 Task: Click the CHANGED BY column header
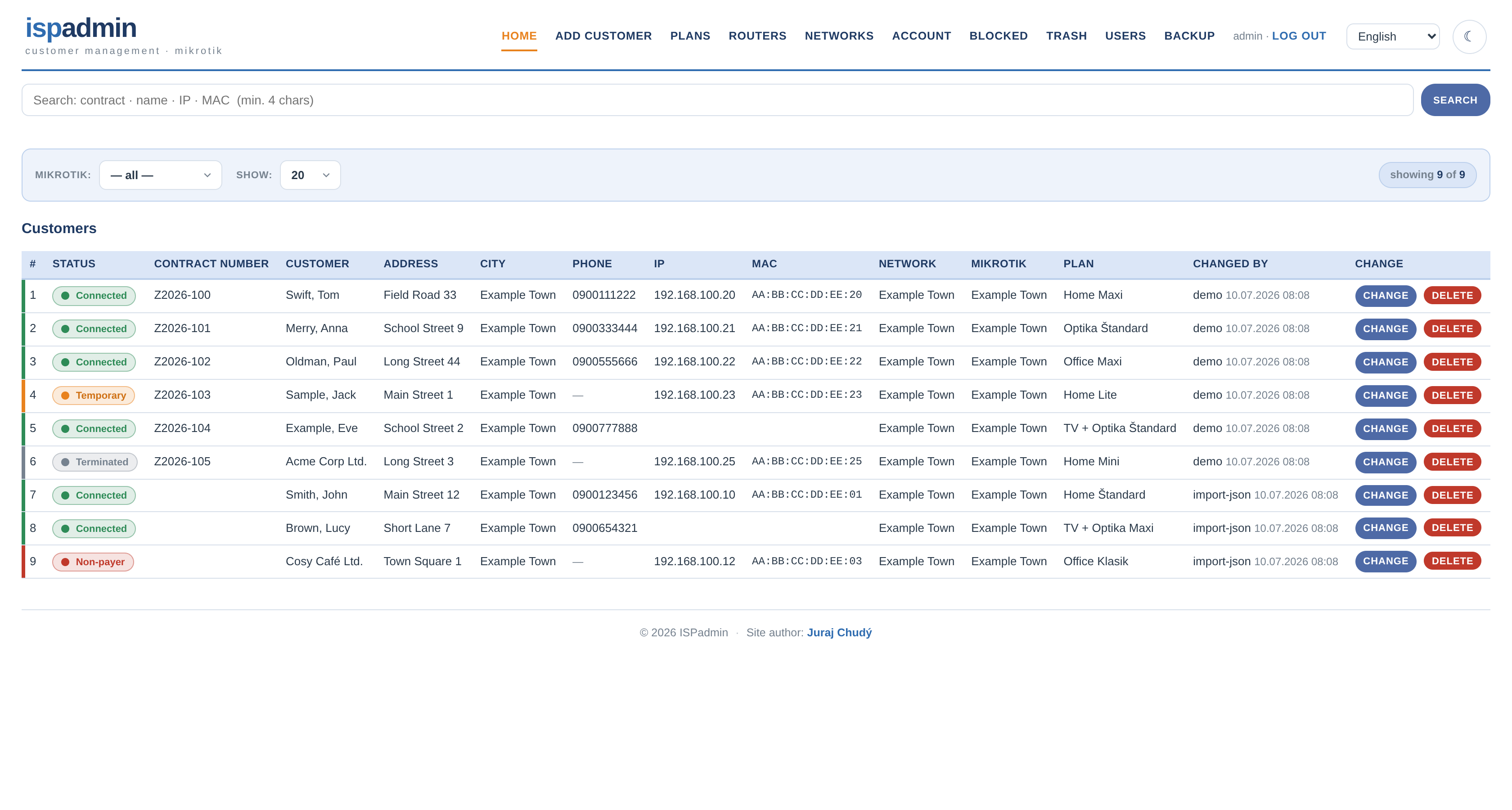1230,264
